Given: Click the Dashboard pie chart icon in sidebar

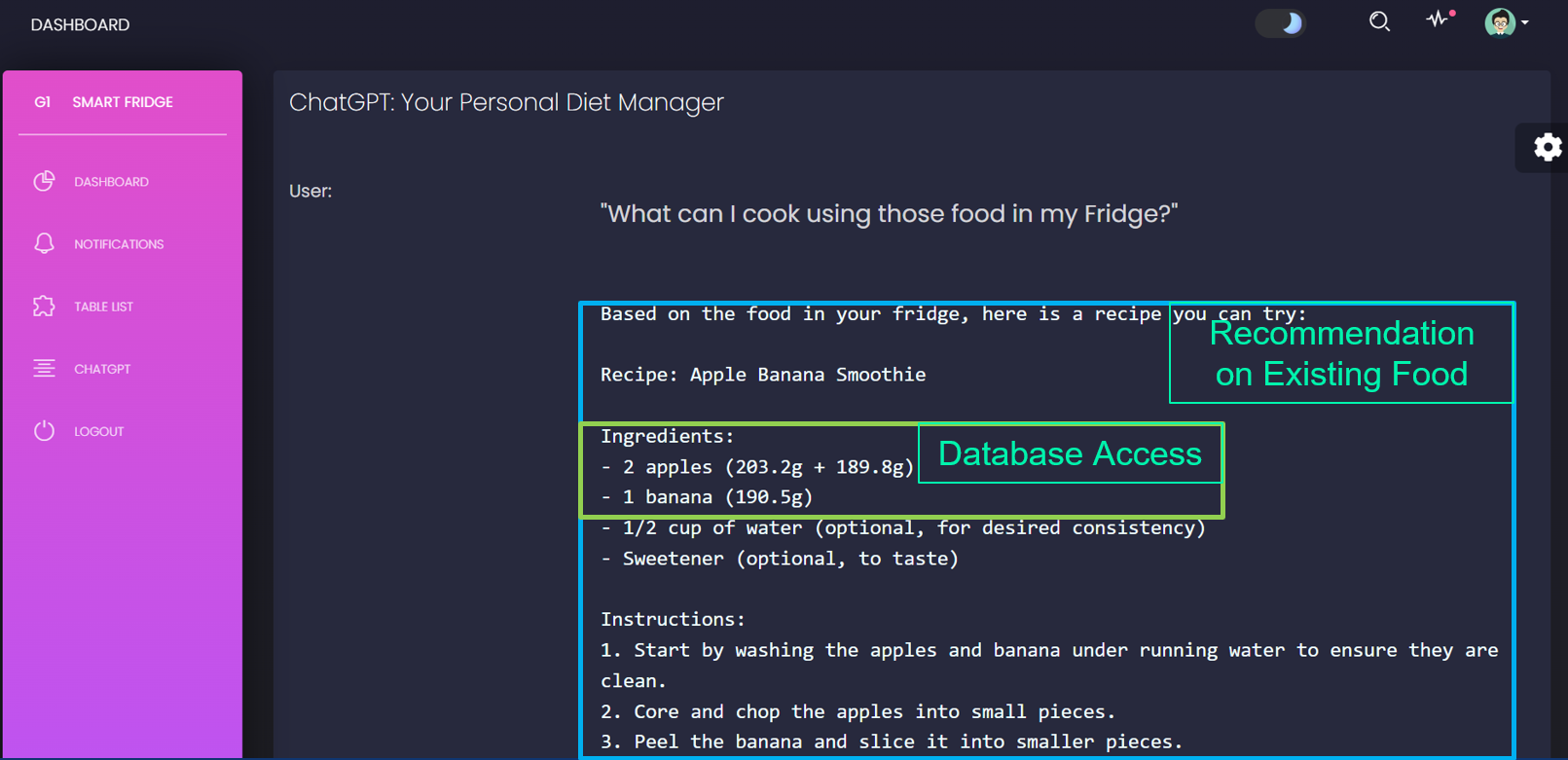Looking at the screenshot, I should click(44, 181).
